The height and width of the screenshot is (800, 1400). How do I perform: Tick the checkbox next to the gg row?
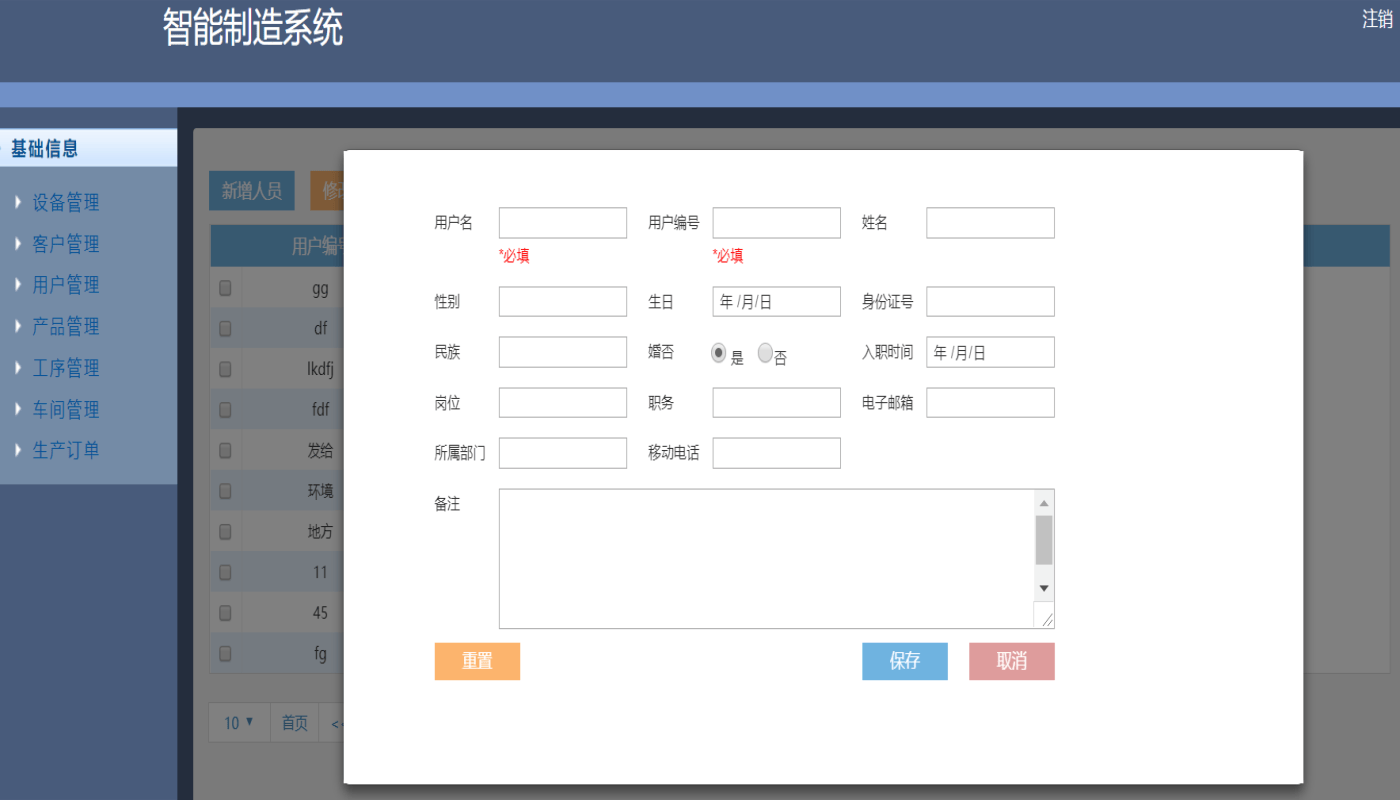[224, 287]
